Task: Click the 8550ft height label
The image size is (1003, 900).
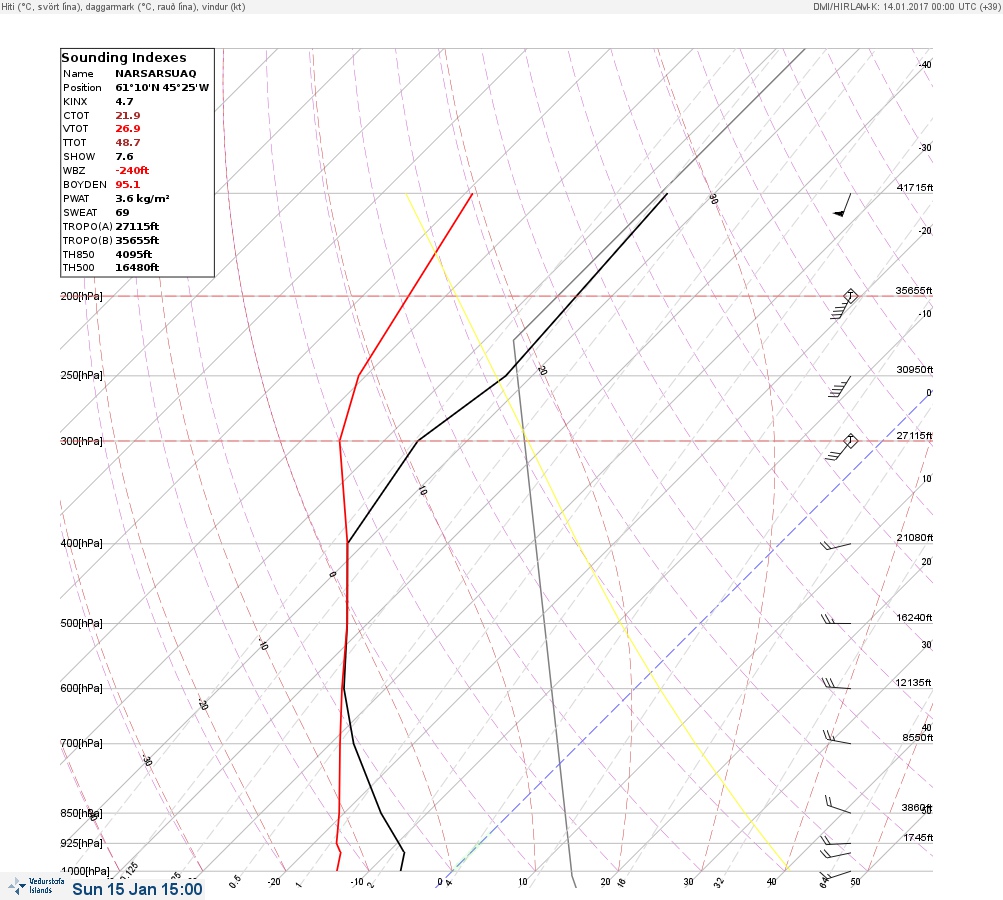Action: pyautogui.click(x=917, y=738)
